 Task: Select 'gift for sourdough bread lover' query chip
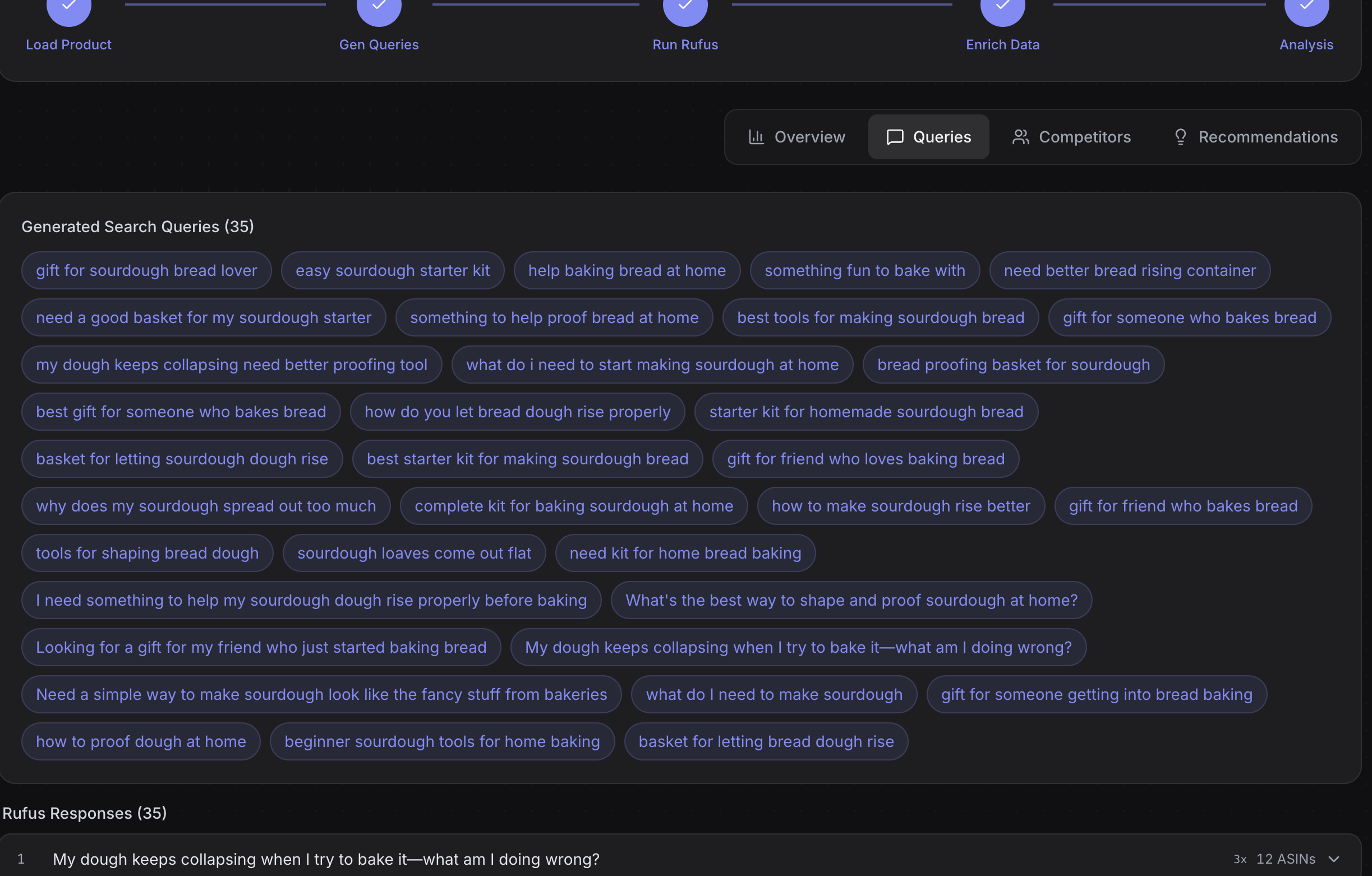[146, 270]
